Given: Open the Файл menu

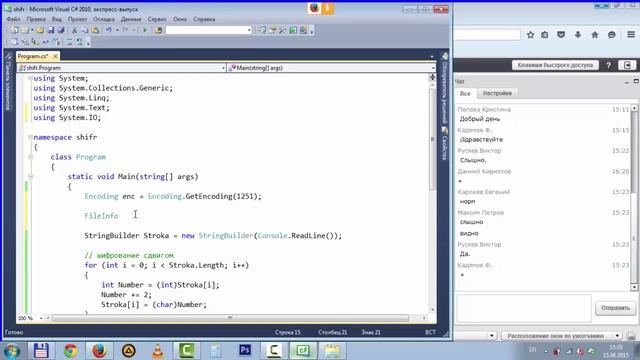Looking at the screenshot, I should click(x=13, y=19).
